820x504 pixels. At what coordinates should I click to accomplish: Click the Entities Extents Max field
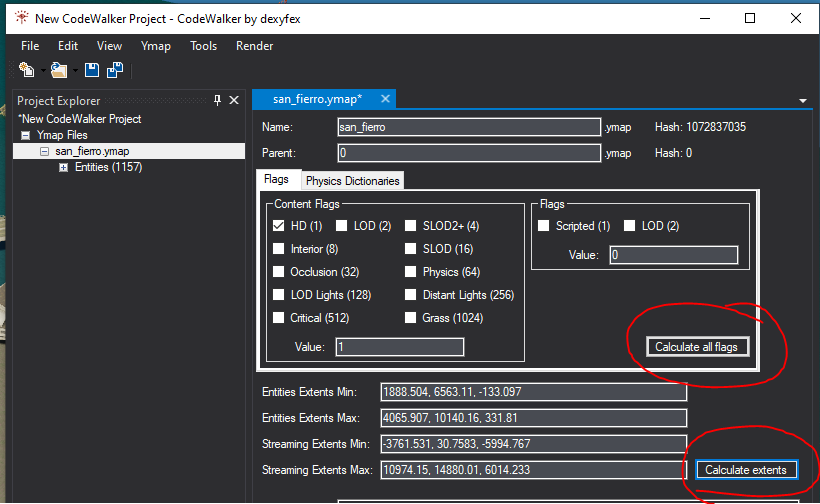(x=533, y=418)
